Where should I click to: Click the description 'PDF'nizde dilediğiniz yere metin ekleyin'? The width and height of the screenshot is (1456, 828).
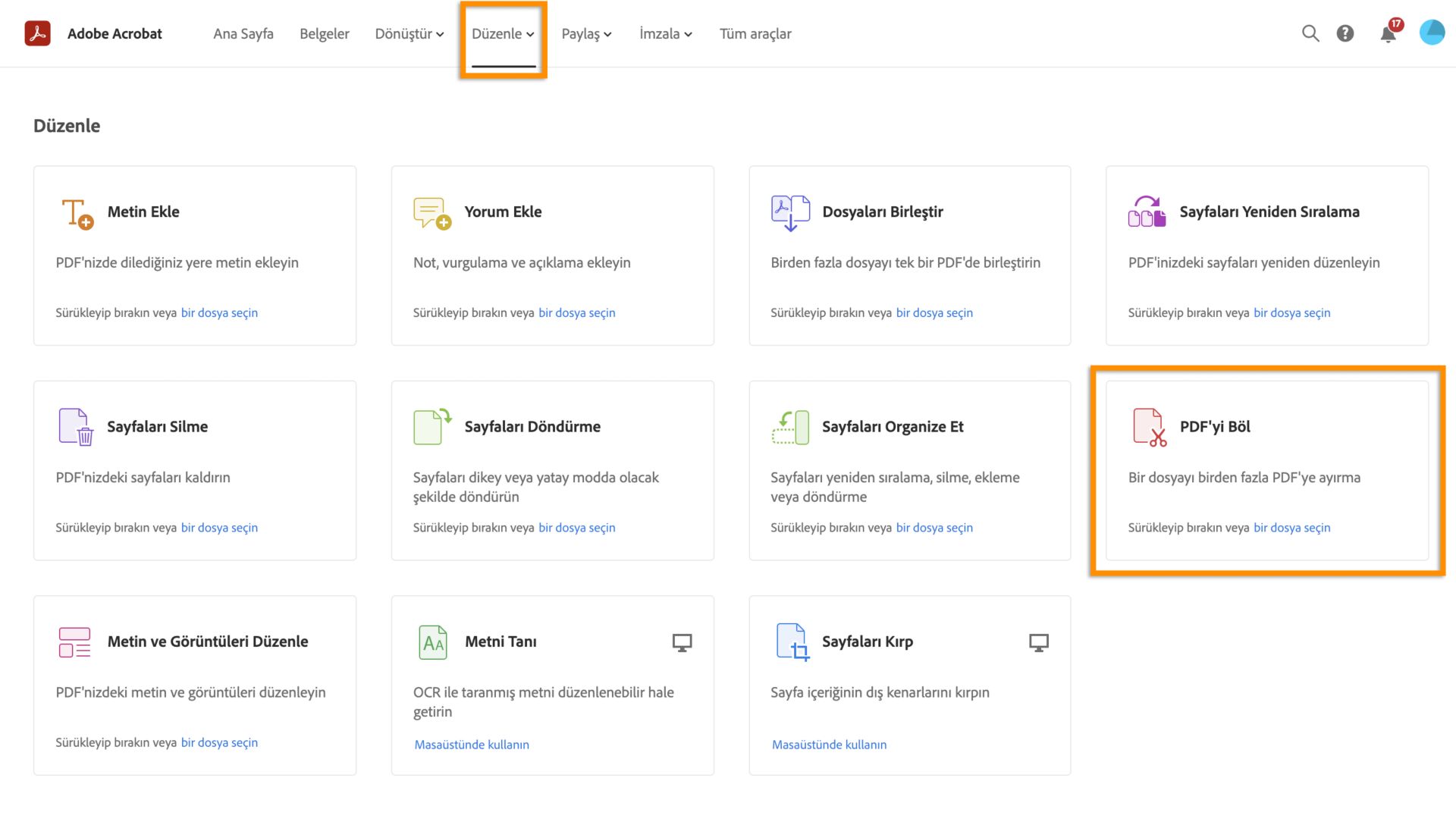coord(177,262)
